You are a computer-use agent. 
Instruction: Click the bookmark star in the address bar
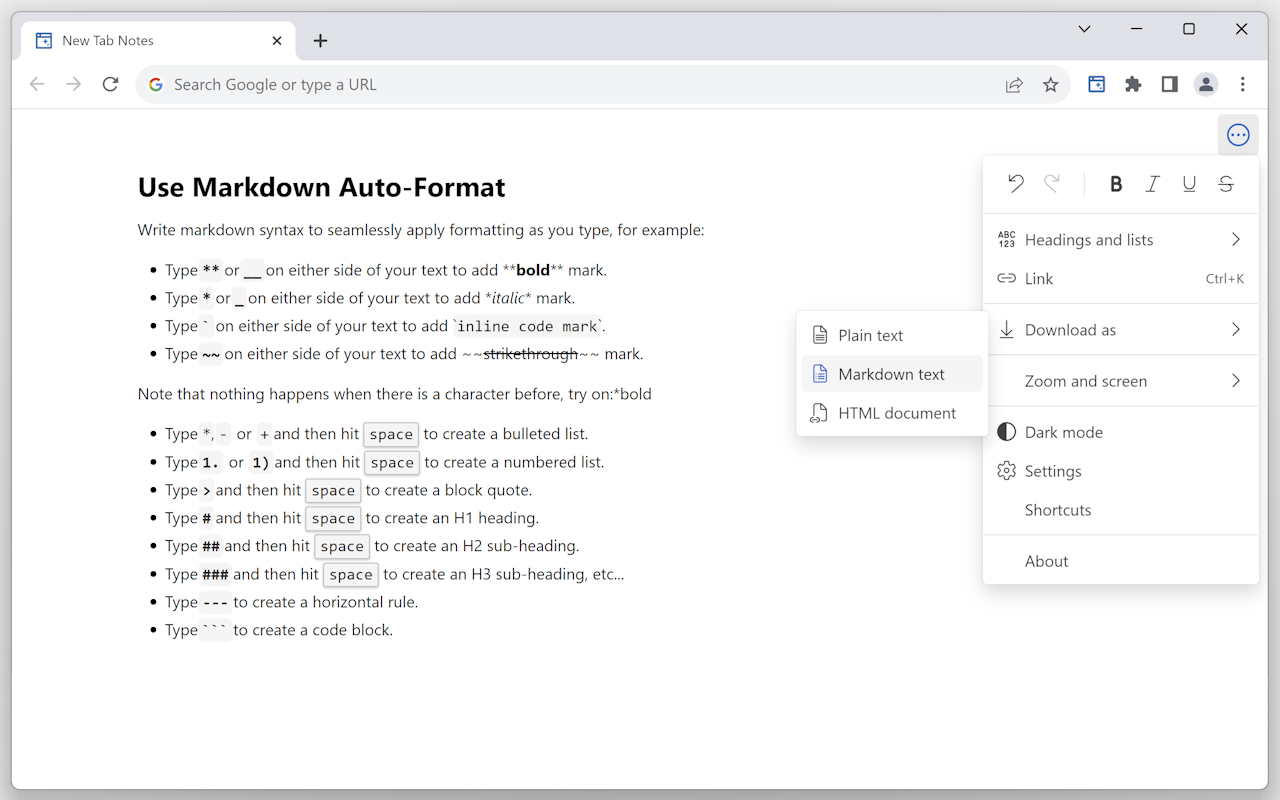coord(1050,84)
